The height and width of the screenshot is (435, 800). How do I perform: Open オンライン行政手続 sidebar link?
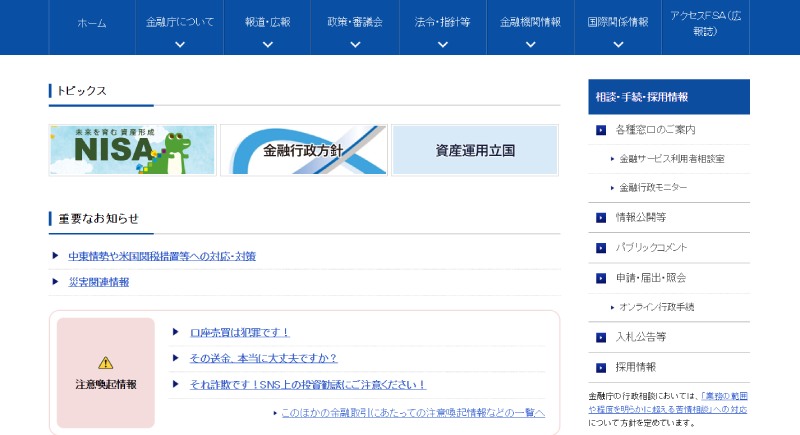coord(656,307)
